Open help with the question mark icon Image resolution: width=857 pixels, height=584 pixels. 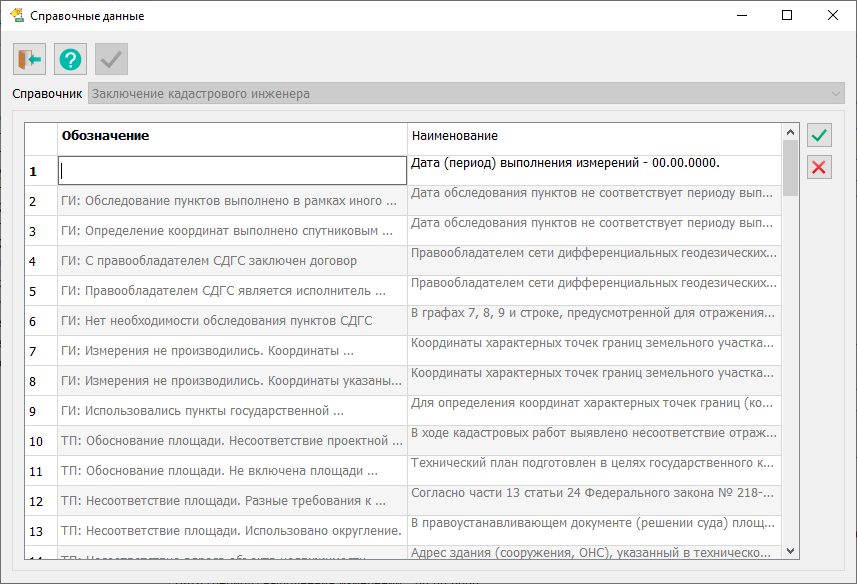click(70, 60)
